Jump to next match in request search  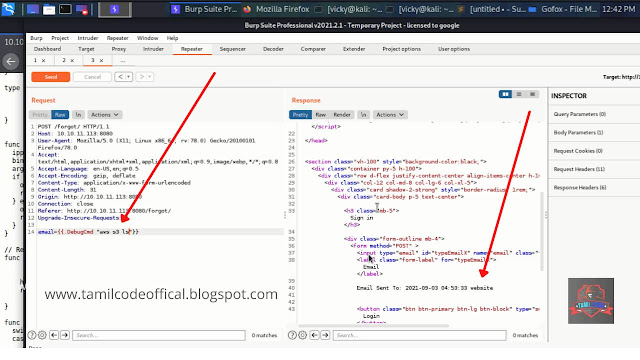(65, 335)
